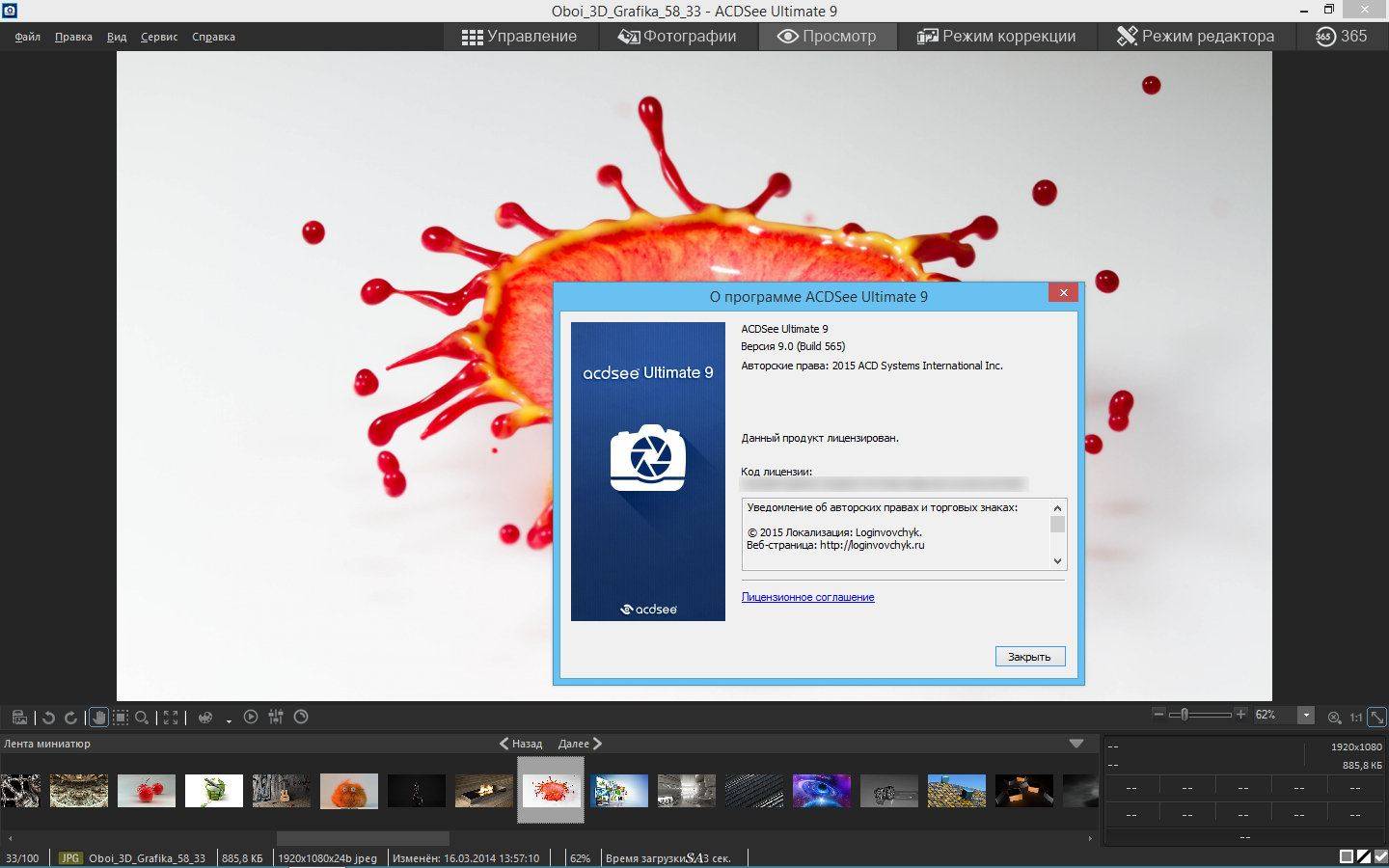The width and height of the screenshot is (1389, 868).
Task: Open external editors palette icon
Action: [204, 718]
